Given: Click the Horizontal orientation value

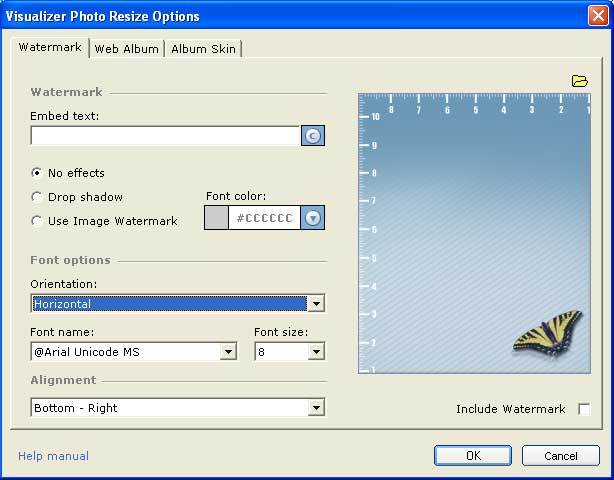Looking at the screenshot, I should [x=170, y=304].
